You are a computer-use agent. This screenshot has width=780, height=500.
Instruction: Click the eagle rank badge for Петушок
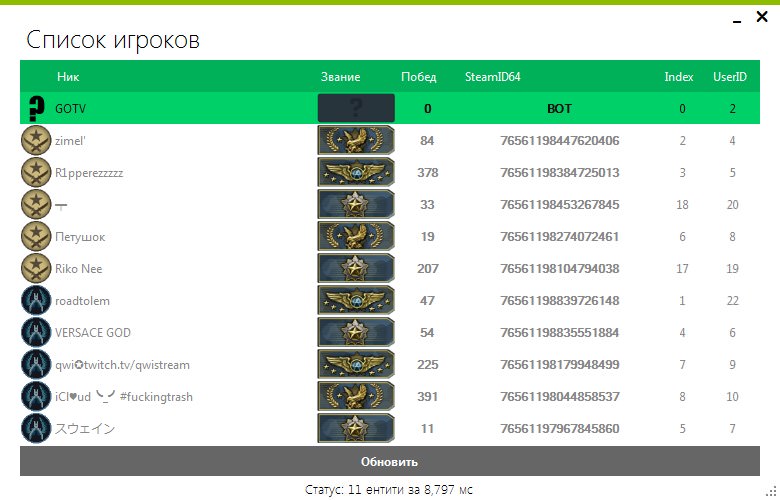tap(356, 236)
